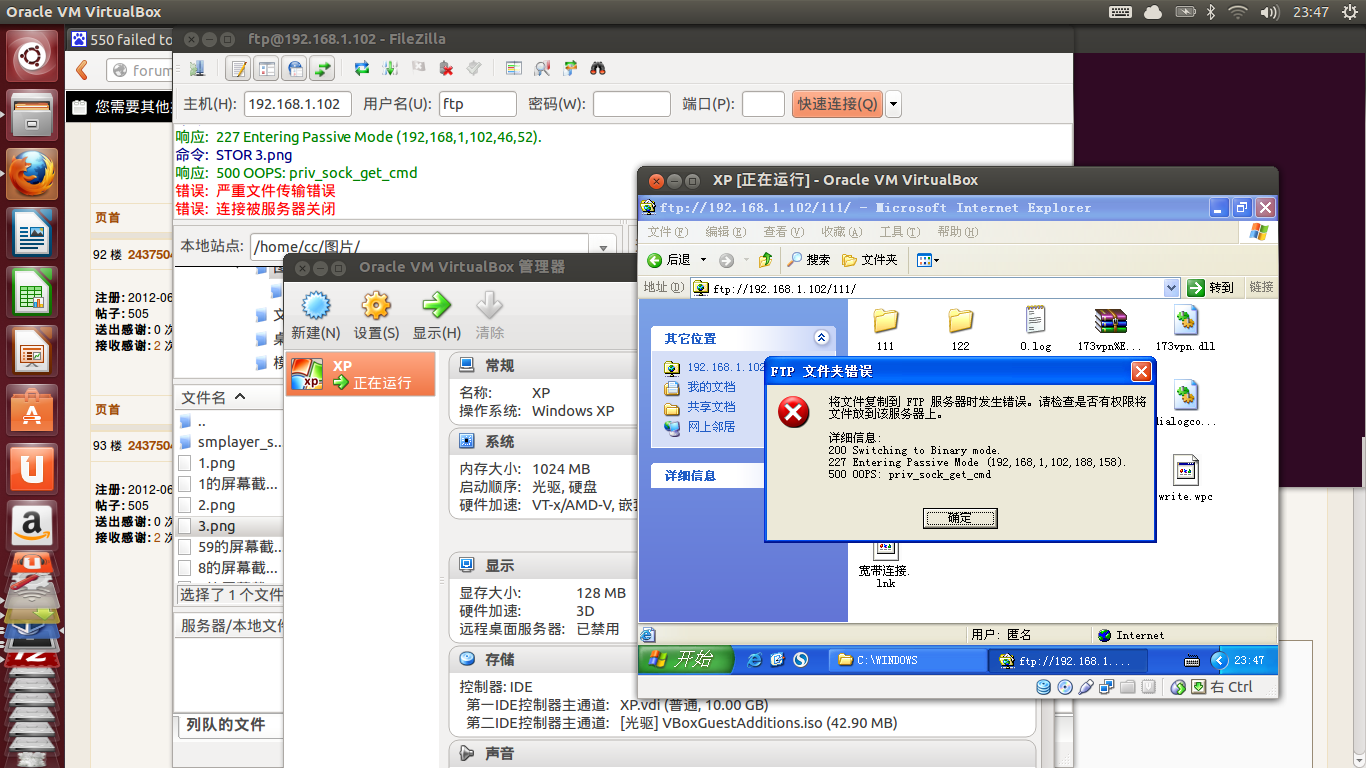Select the 173vpn.dll file icon
Viewport: 1366px width, 768px height.
1185,328
